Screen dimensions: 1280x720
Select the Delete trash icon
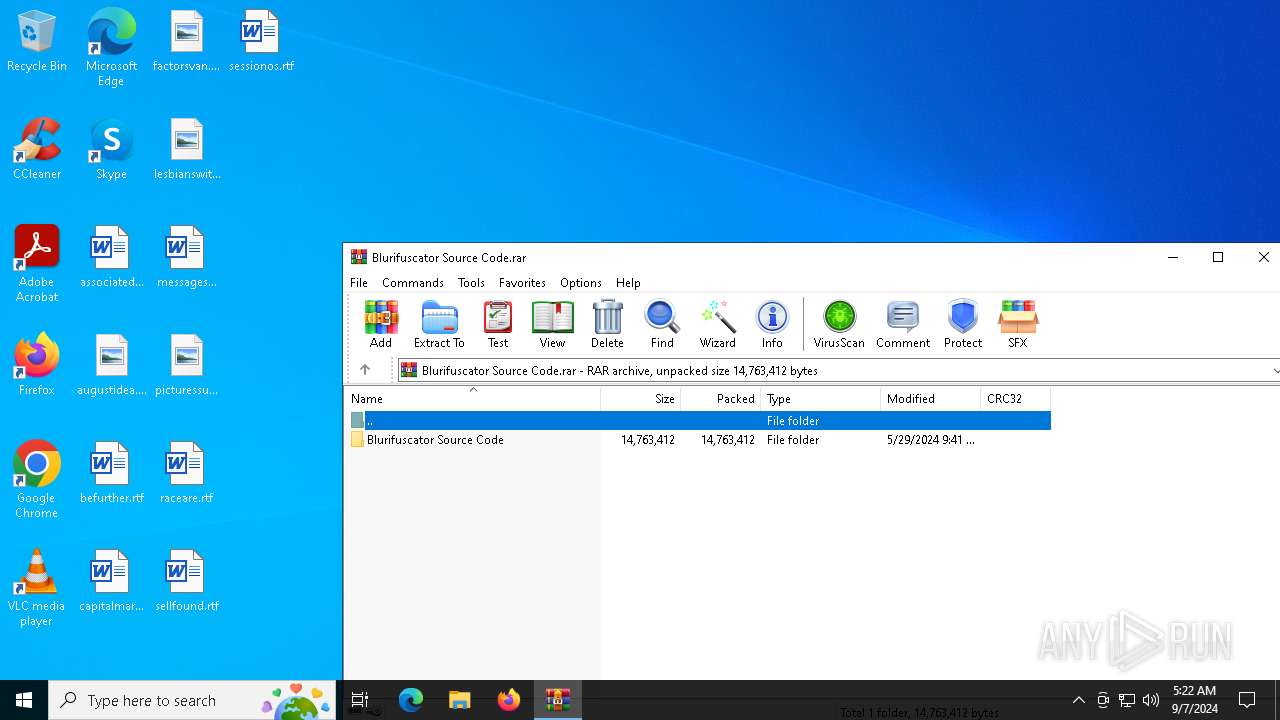coord(607,324)
